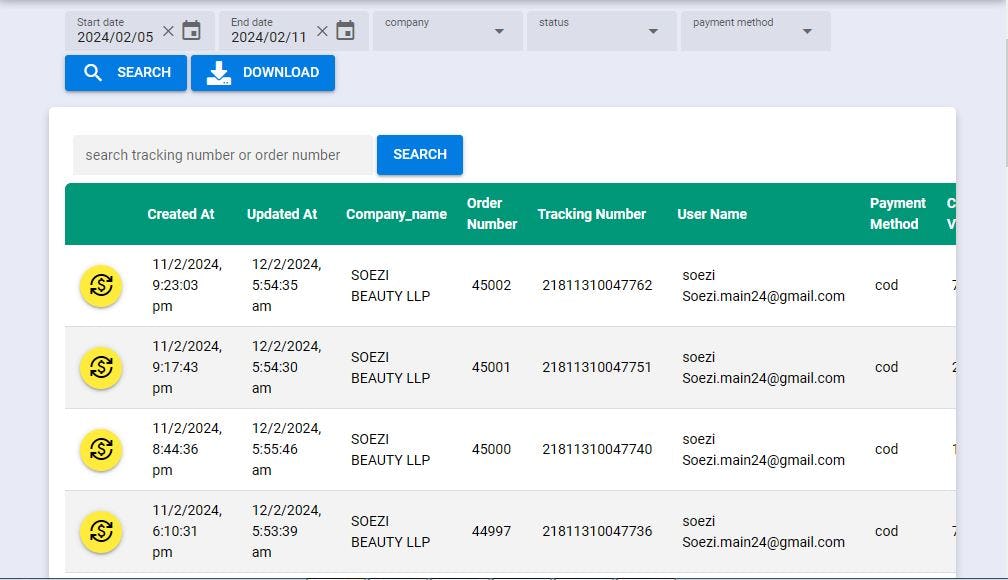Click the Created At column header

point(180,213)
